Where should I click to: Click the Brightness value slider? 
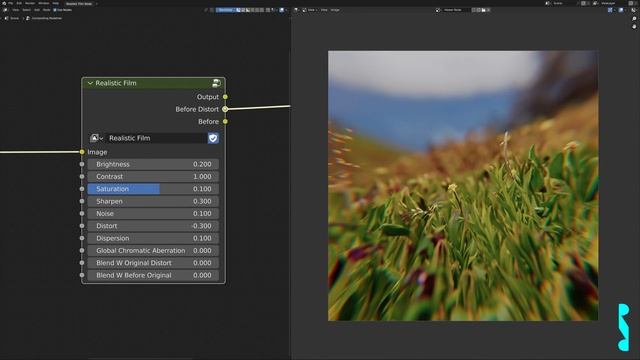[x=153, y=164]
